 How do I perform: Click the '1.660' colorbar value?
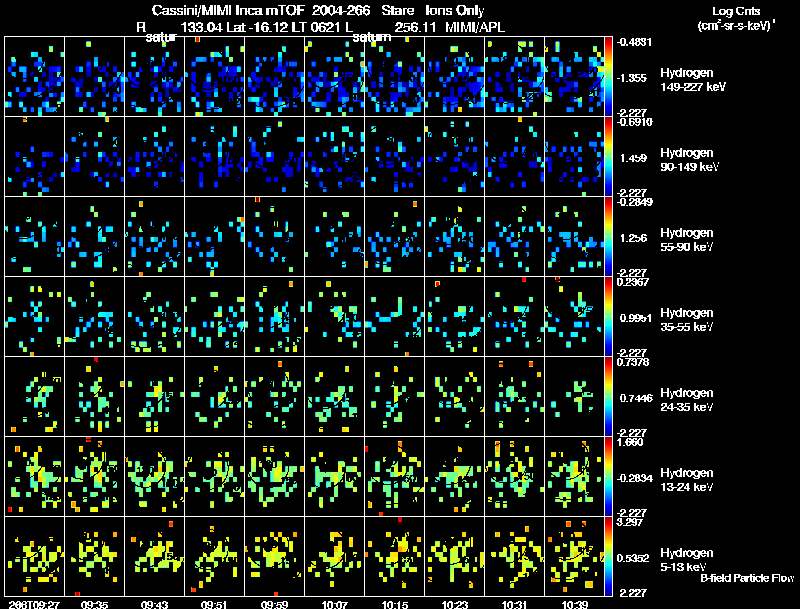[630, 442]
